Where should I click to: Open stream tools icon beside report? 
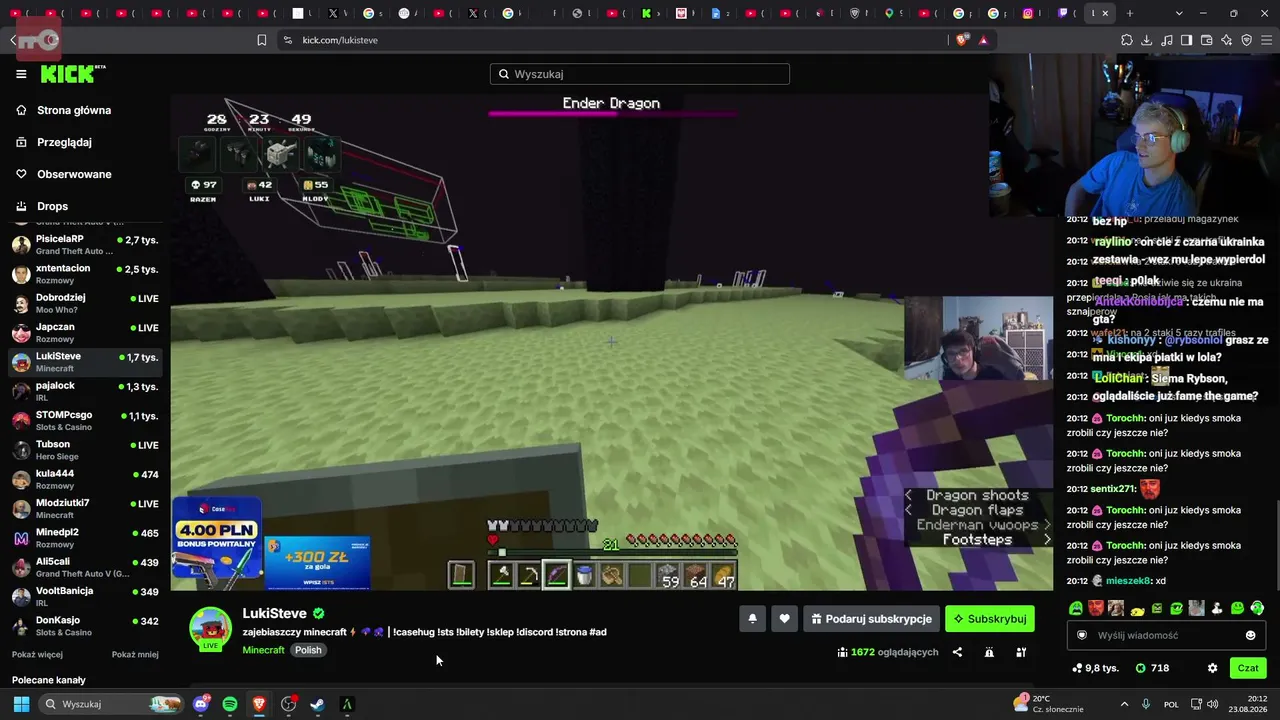(1021, 652)
